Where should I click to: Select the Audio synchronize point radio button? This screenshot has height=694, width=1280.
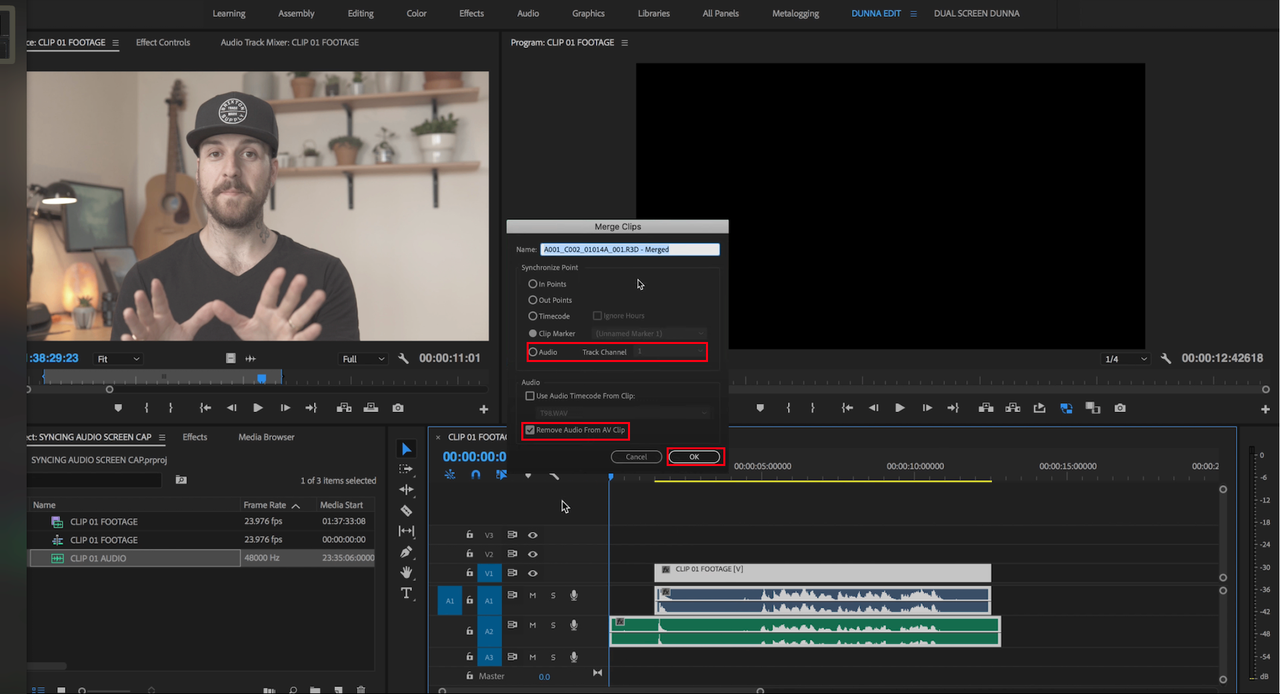point(533,352)
